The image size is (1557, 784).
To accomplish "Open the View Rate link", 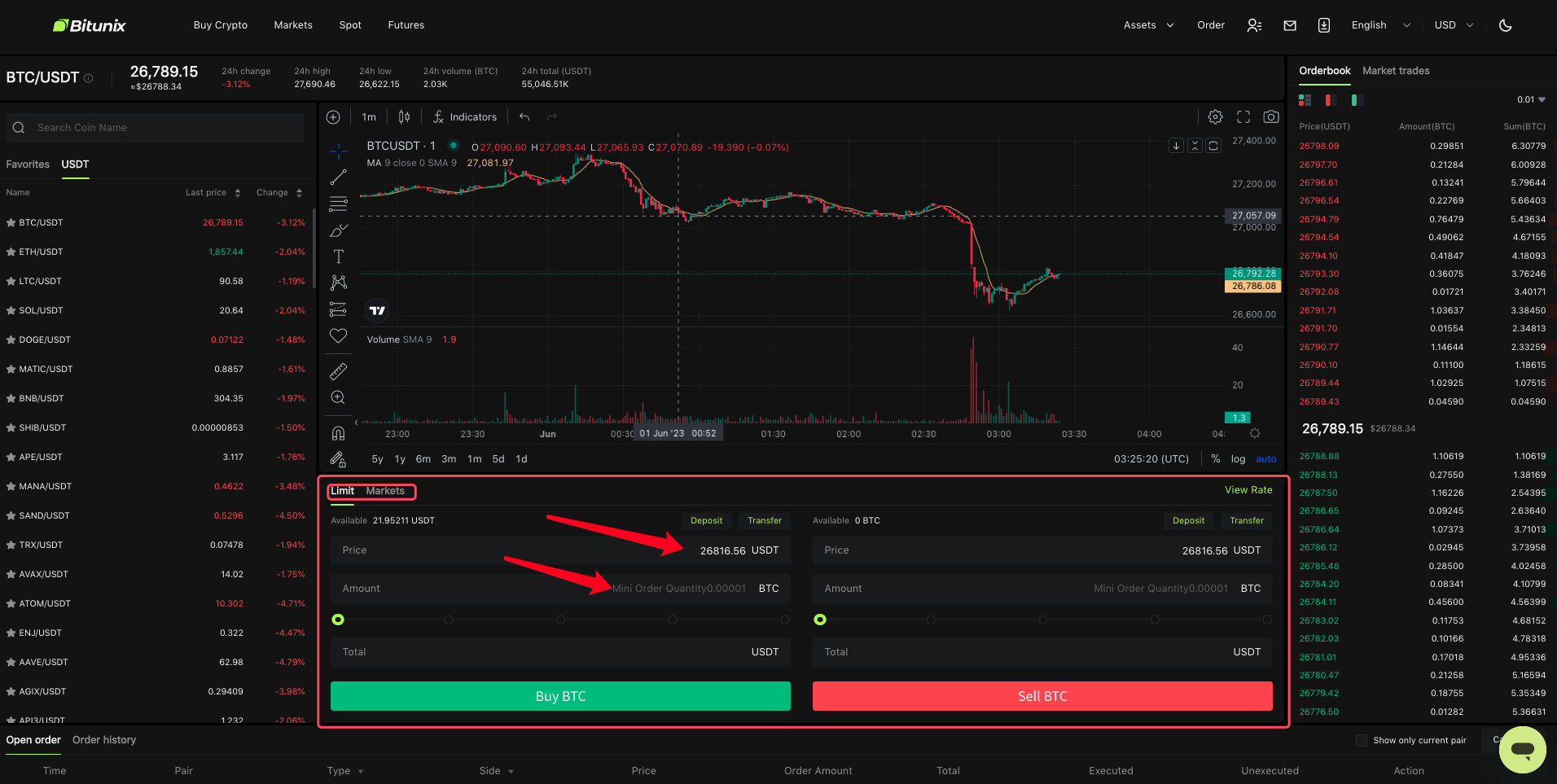I will coord(1248,490).
